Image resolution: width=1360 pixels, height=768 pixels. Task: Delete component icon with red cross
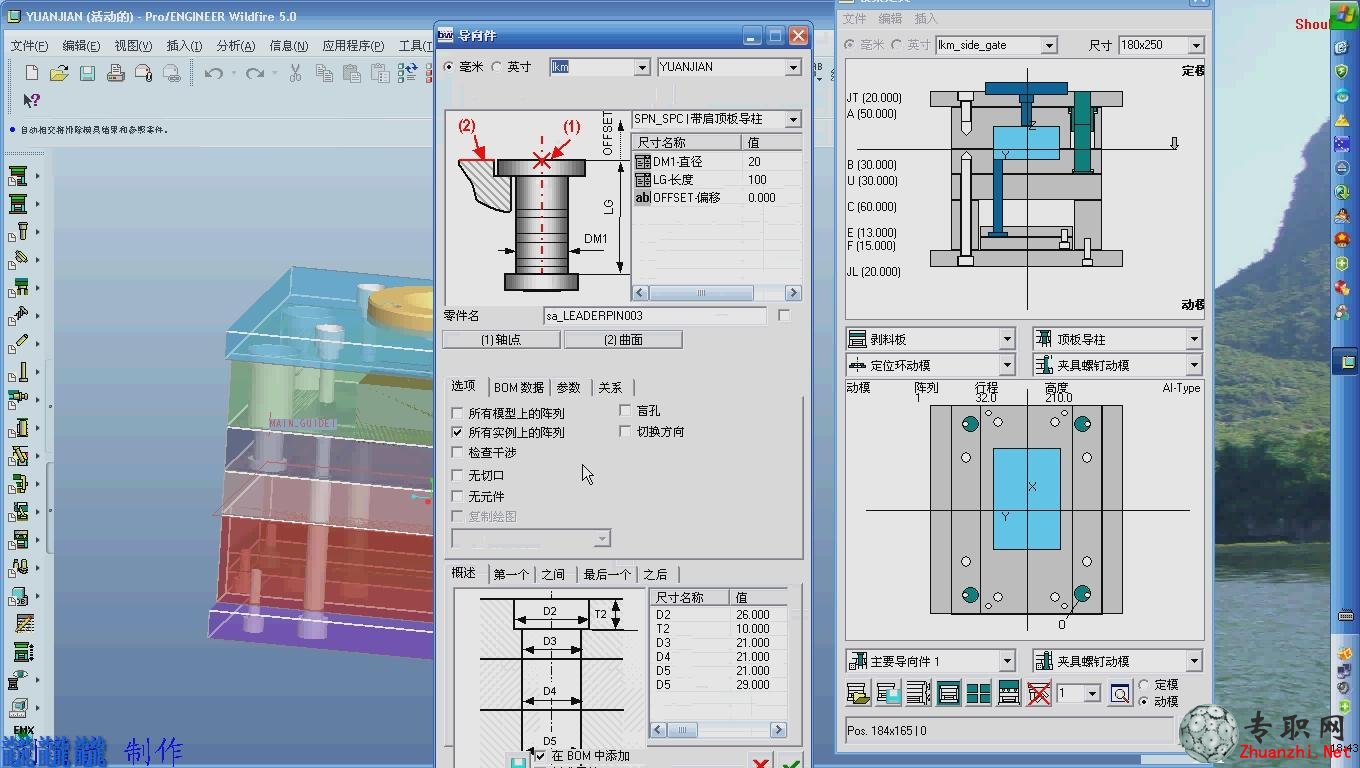point(1040,693)
